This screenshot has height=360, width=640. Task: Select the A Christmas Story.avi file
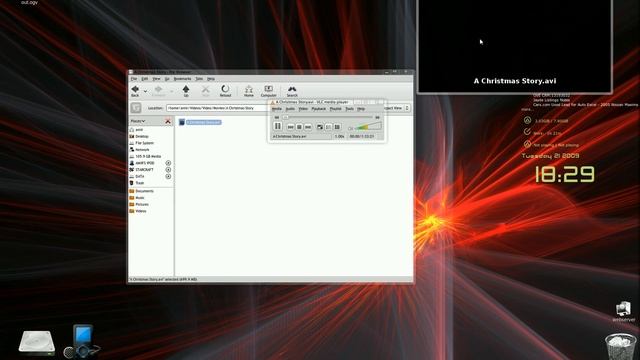point(200,122)
